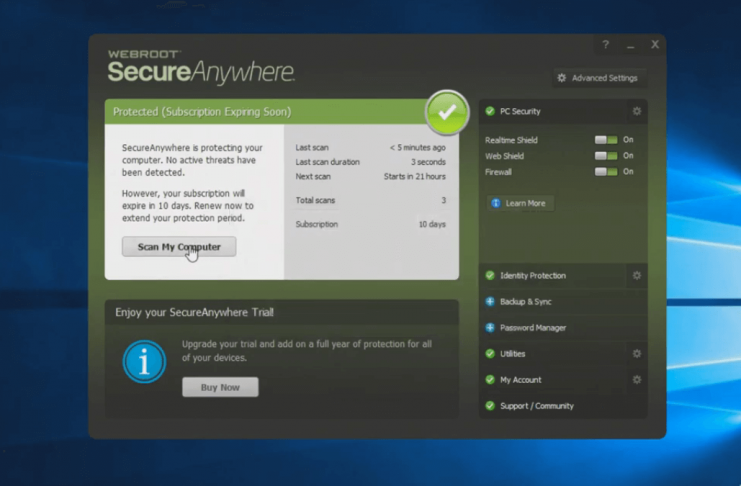Click the Webroot SecureAnywhere logo
Viewport: 741px width, 486px height.
(x=201, y=67)
